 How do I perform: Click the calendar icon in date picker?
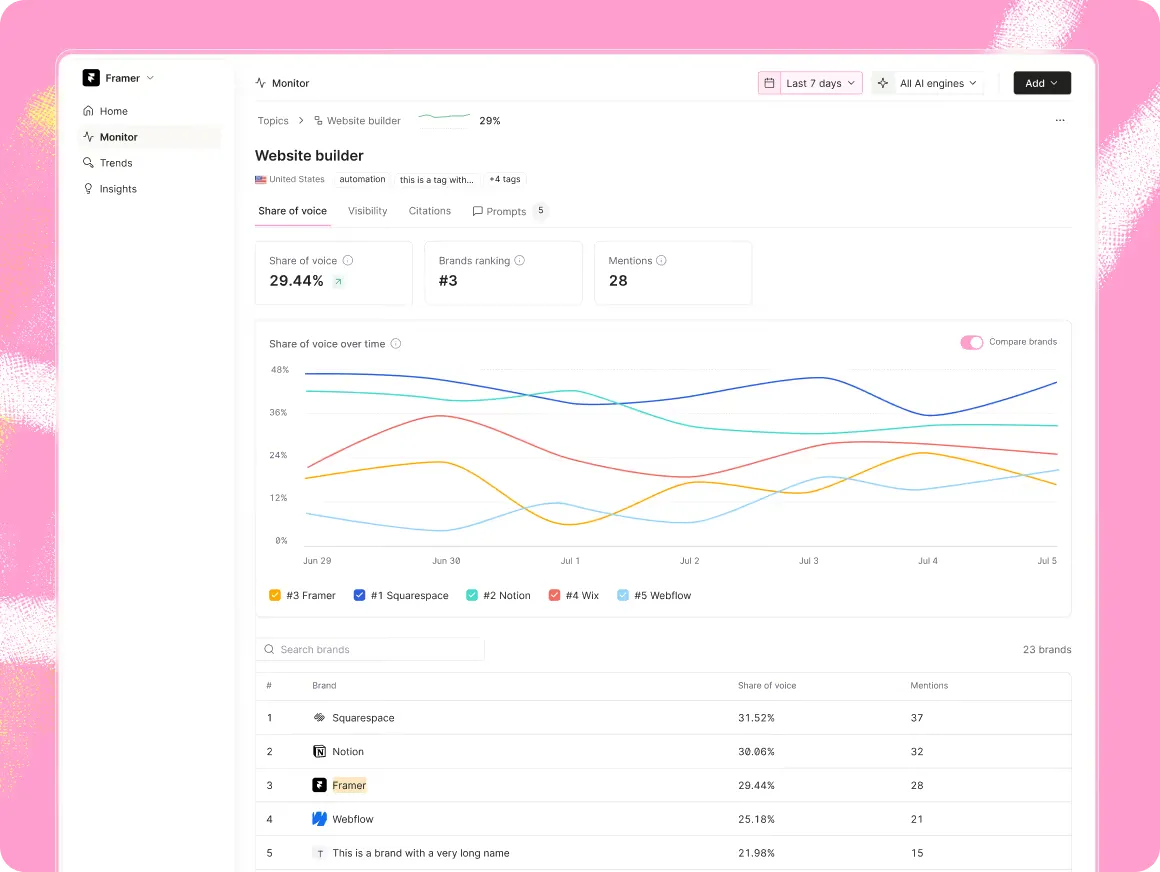click(x=769, y=83)
